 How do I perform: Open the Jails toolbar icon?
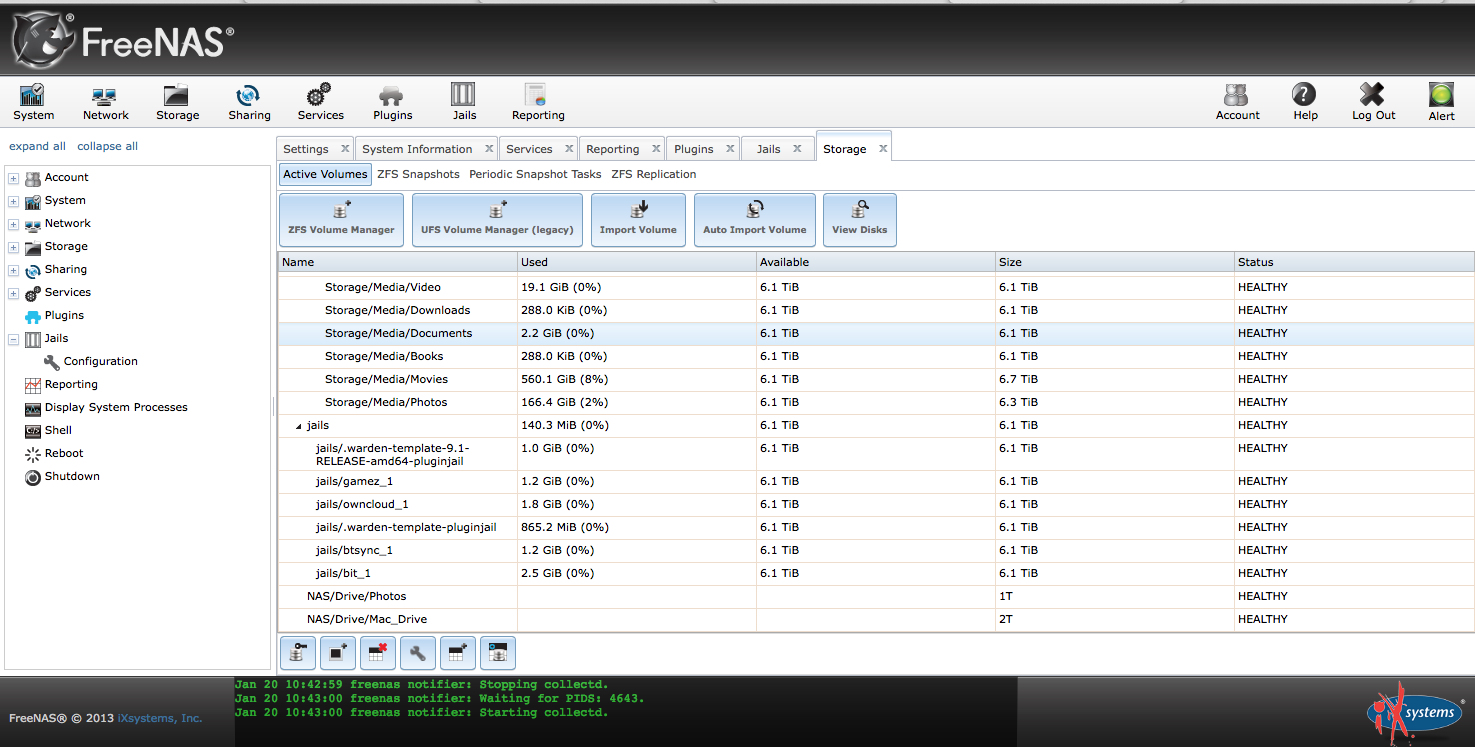[x=464, y=102]
